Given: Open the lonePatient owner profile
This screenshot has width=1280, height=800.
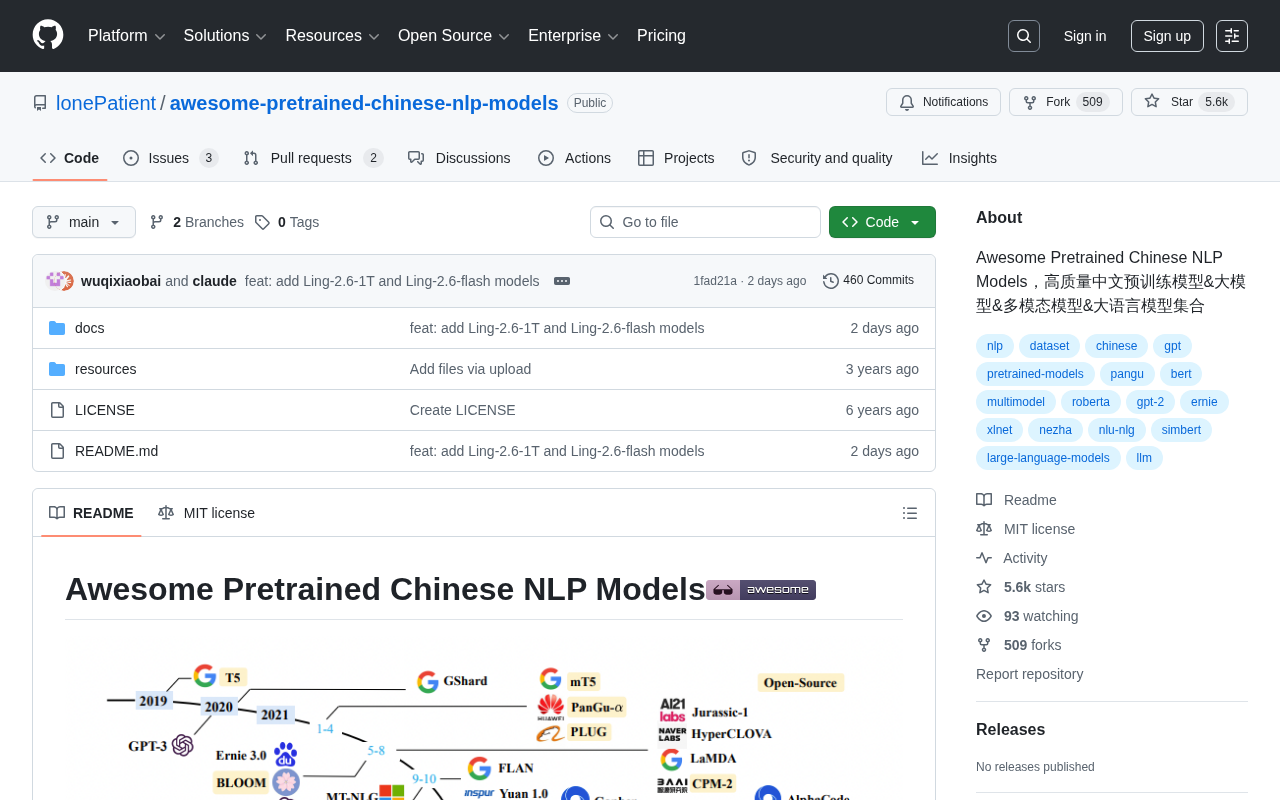Looking at the screenshot, I should coord(106,103).
